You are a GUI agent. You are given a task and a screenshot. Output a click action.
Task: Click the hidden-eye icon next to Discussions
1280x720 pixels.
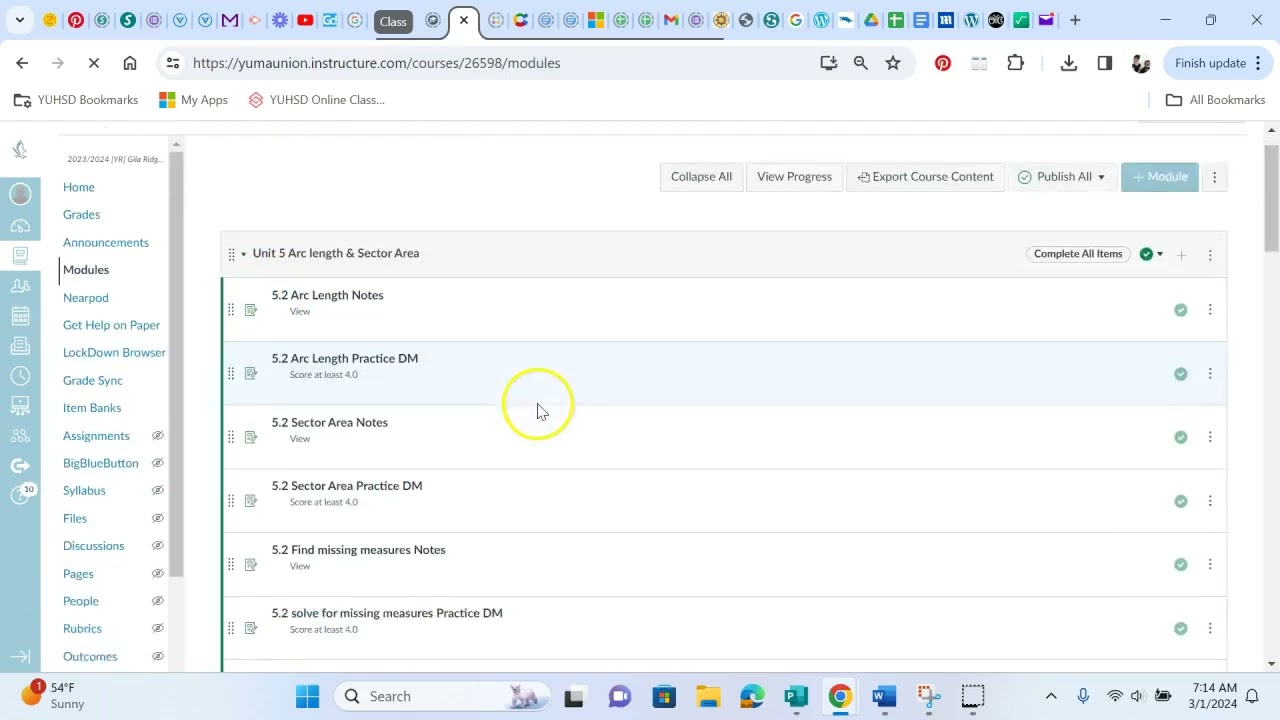(157, 546)
